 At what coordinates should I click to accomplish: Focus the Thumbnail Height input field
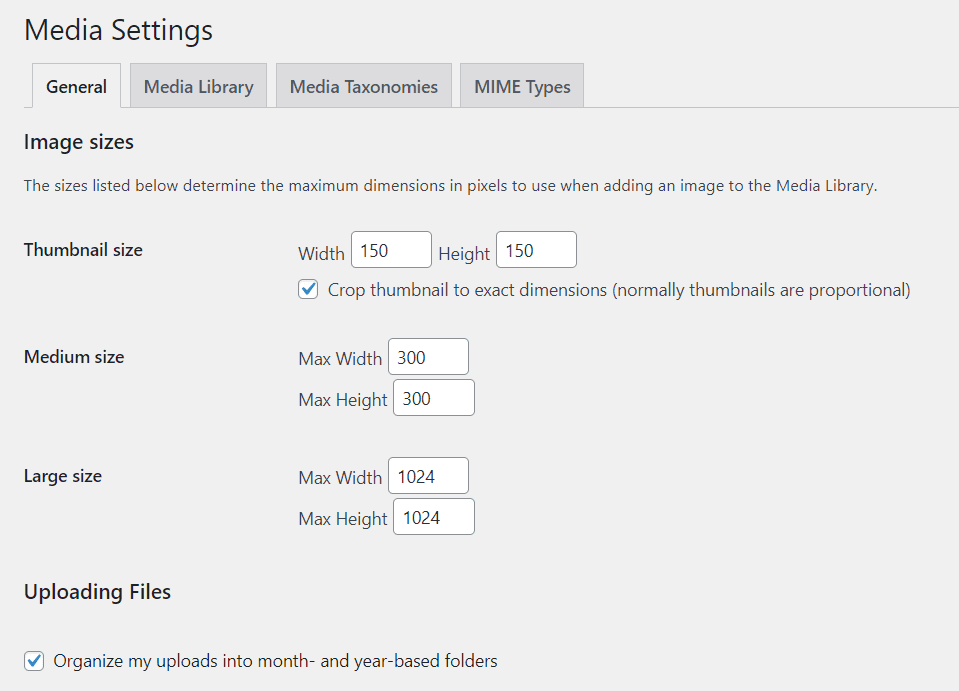click(536, 250)
